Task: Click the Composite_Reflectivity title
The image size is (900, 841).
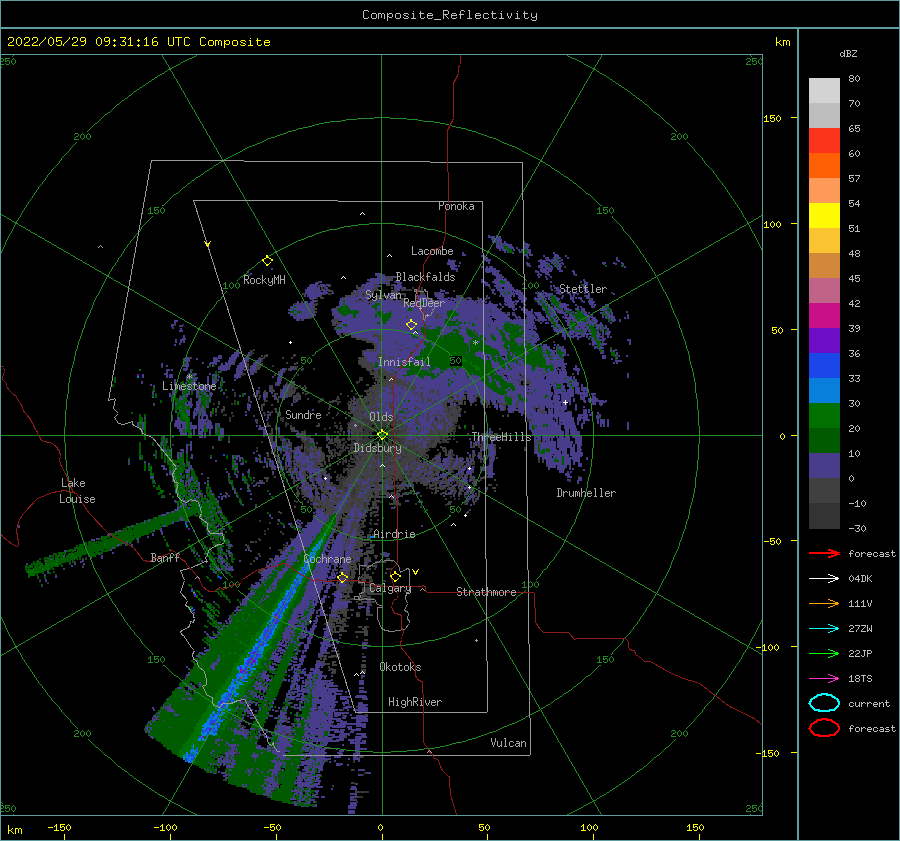Action: (x=449, y=15)
